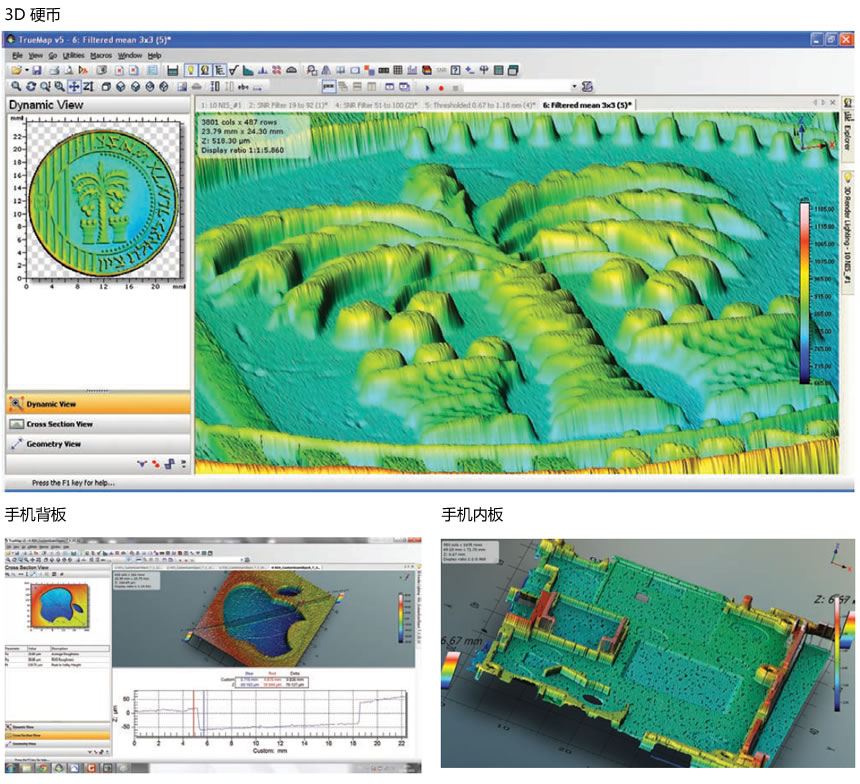This screenshot has width=860, height=784.
Task: Click the height color scale bar
Action: click(x=804, y=292)
